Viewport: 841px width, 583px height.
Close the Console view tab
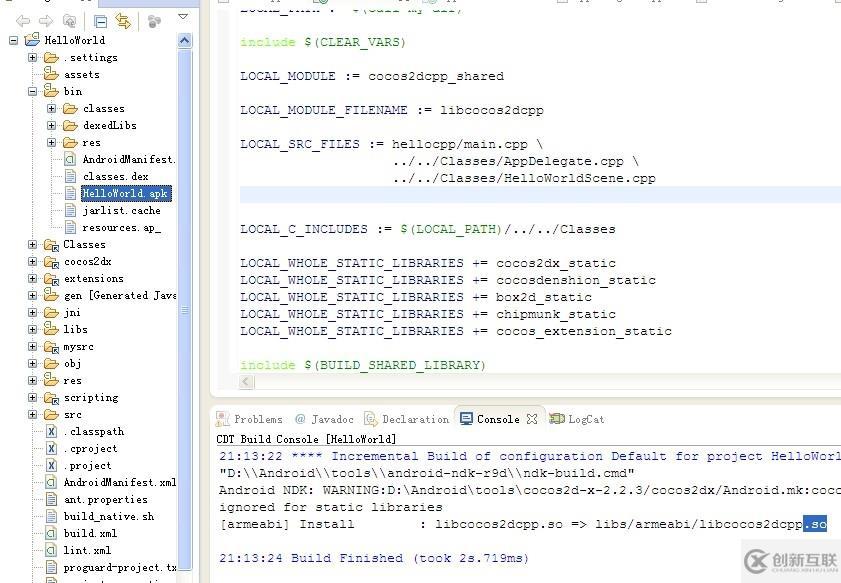(x=532, y=419)
